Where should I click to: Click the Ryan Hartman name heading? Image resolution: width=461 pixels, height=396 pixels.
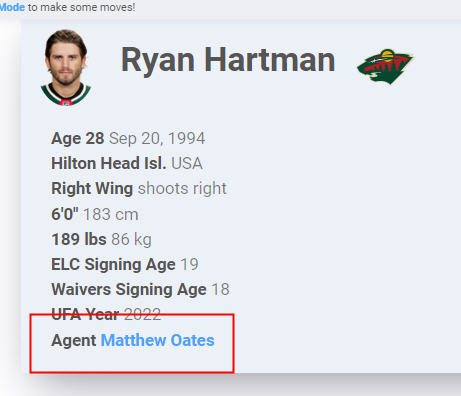(228, 60)
